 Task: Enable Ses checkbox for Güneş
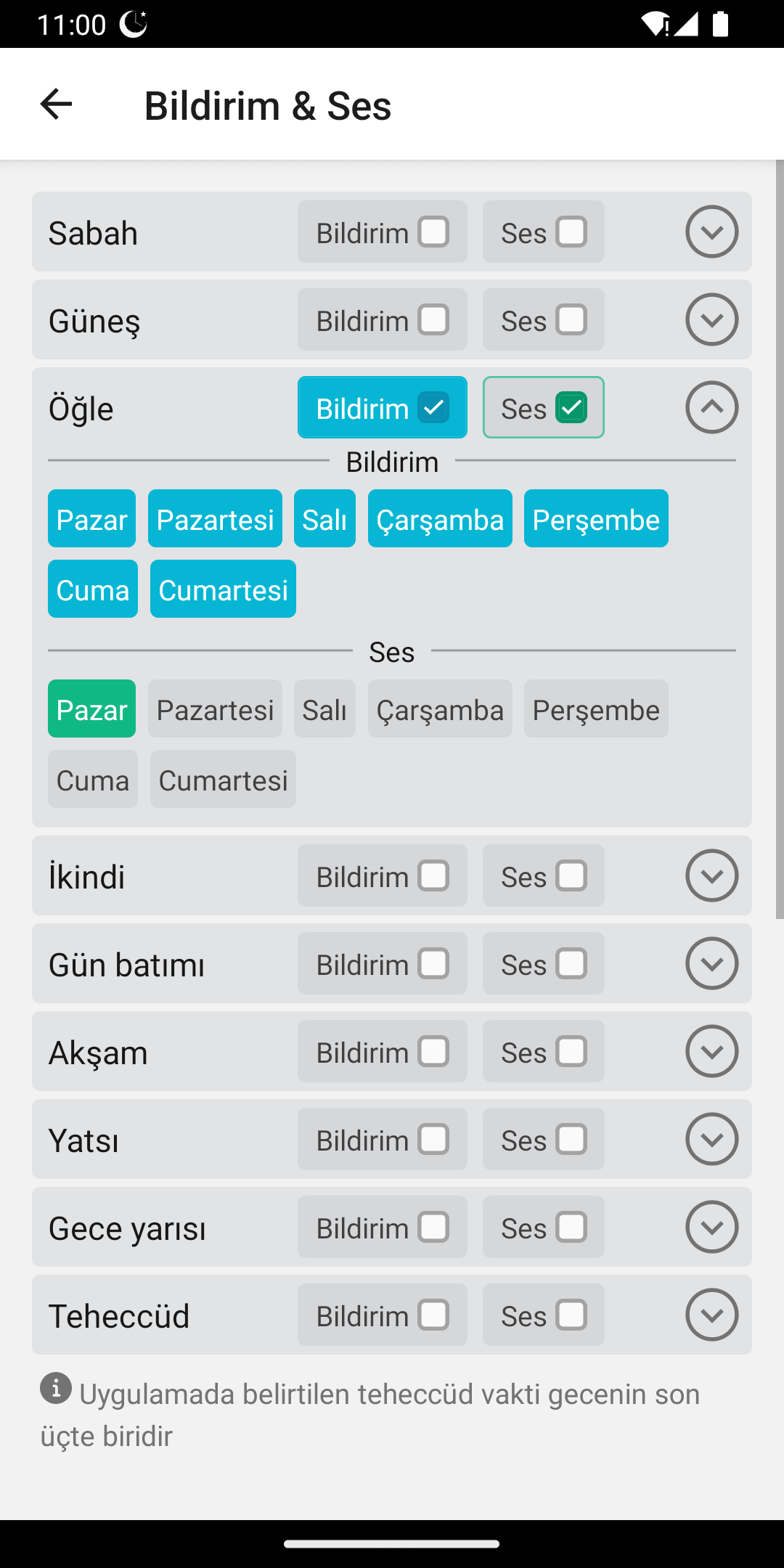(x=571, y=320)
